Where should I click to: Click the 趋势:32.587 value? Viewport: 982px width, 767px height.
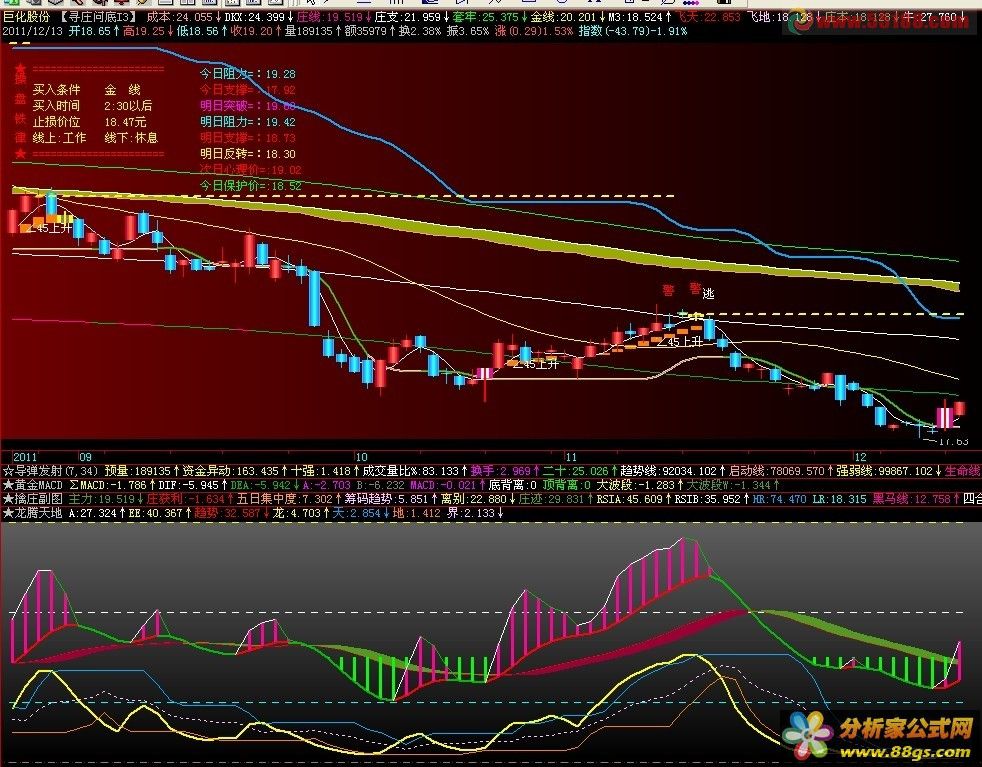click(x=227, y=513)
